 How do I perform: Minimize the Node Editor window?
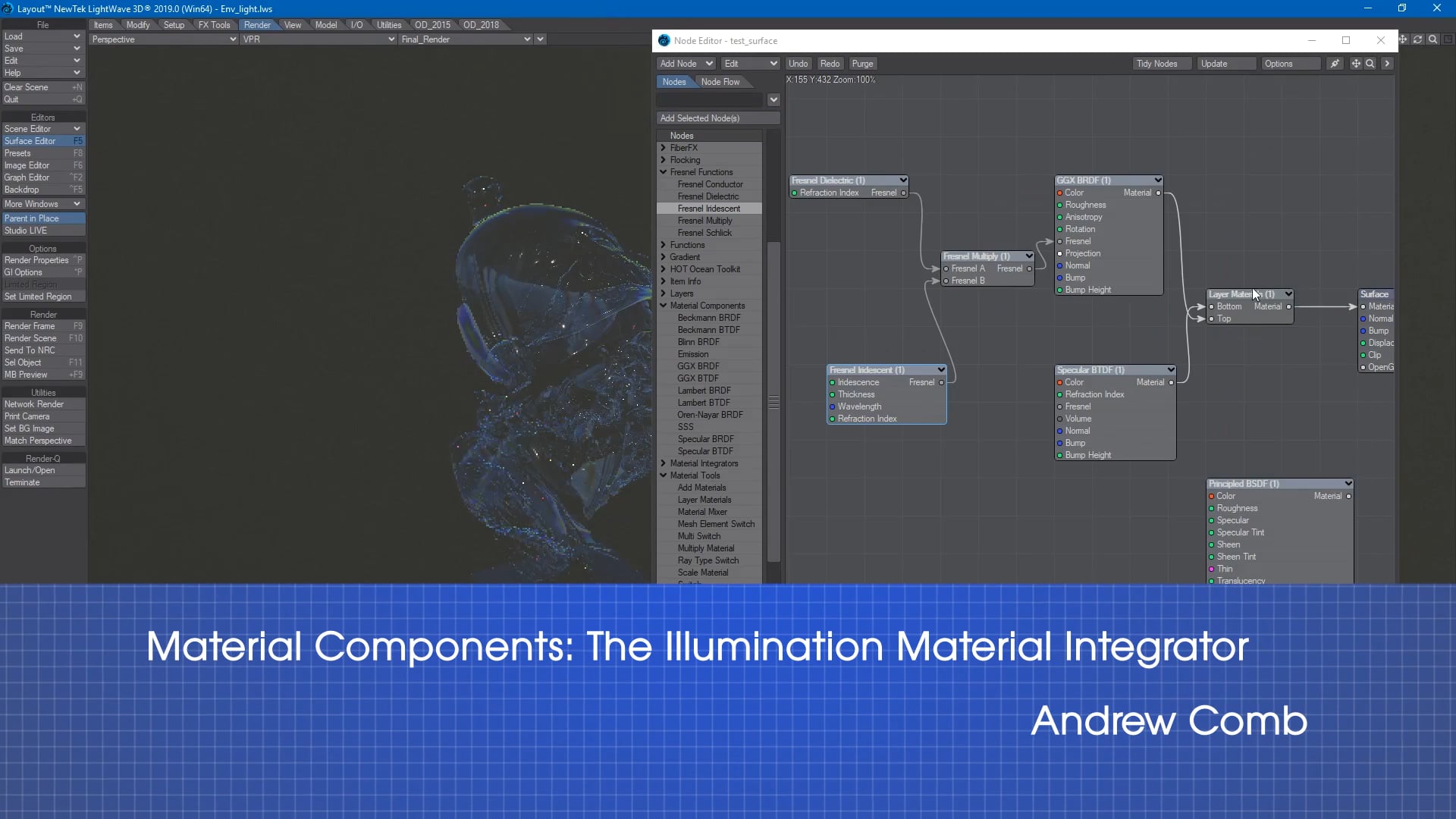1312,41
